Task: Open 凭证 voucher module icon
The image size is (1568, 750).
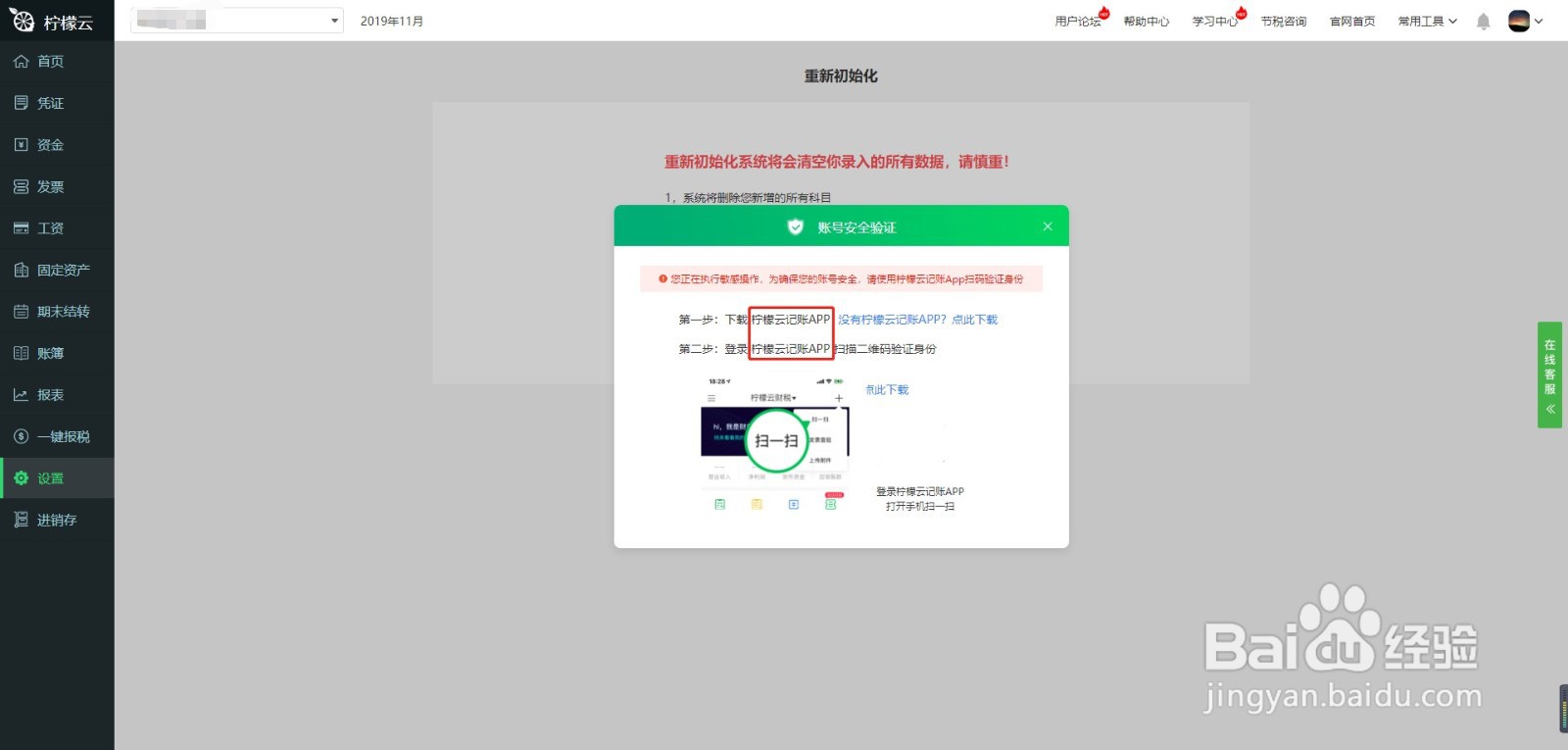Action: (x=21, y=103)
